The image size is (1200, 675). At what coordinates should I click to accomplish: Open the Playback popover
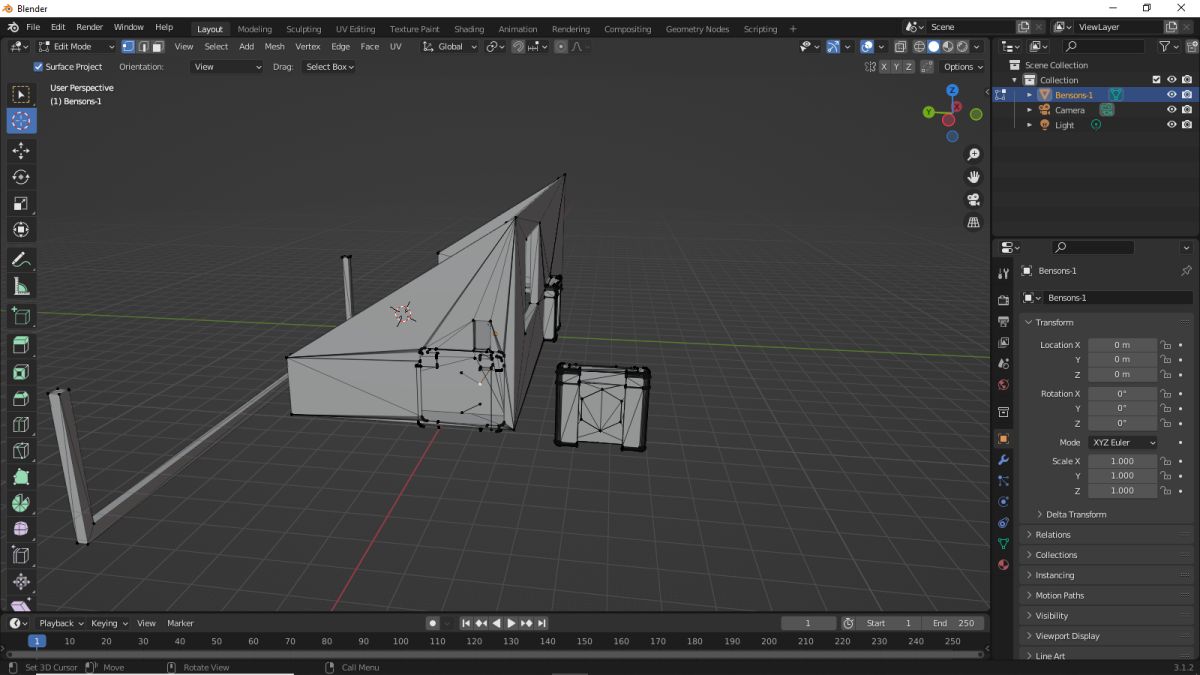[60, 623]
